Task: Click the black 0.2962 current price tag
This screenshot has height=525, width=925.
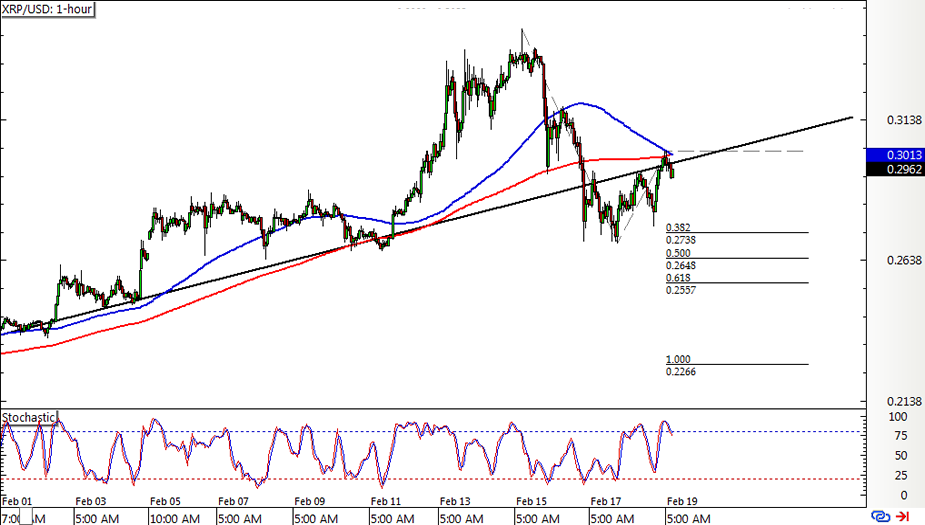Action: pos(894,169)
